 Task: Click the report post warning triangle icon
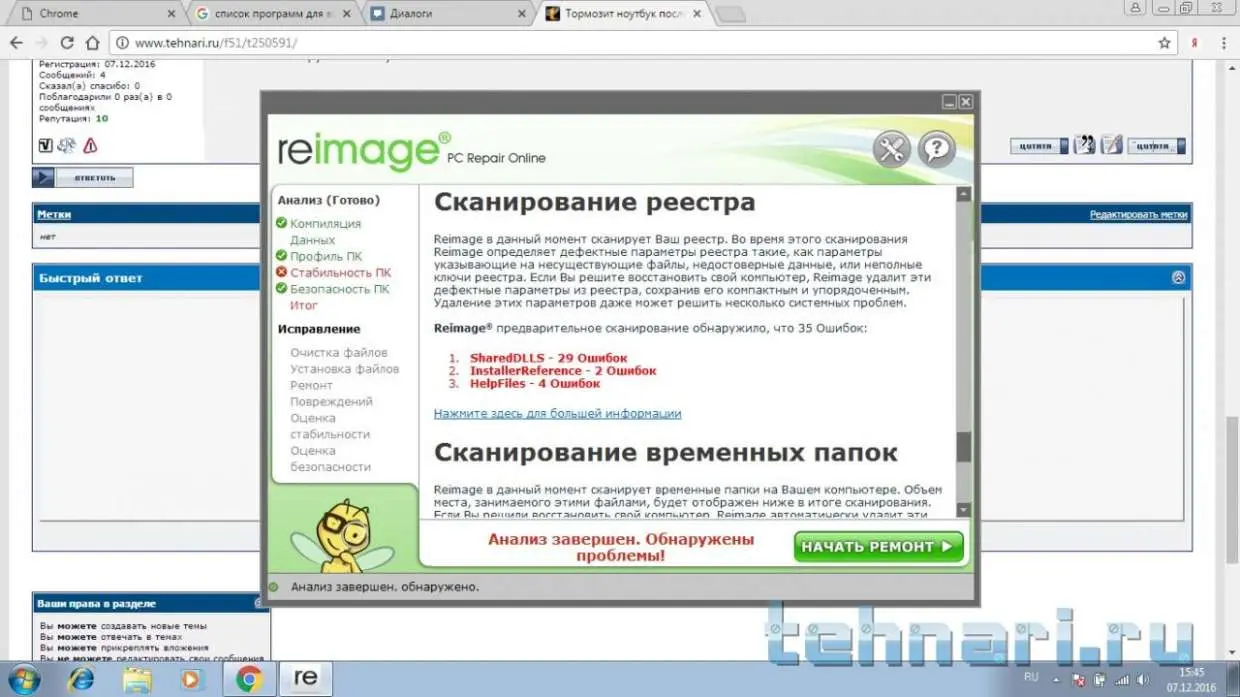[x=90, y=145]
